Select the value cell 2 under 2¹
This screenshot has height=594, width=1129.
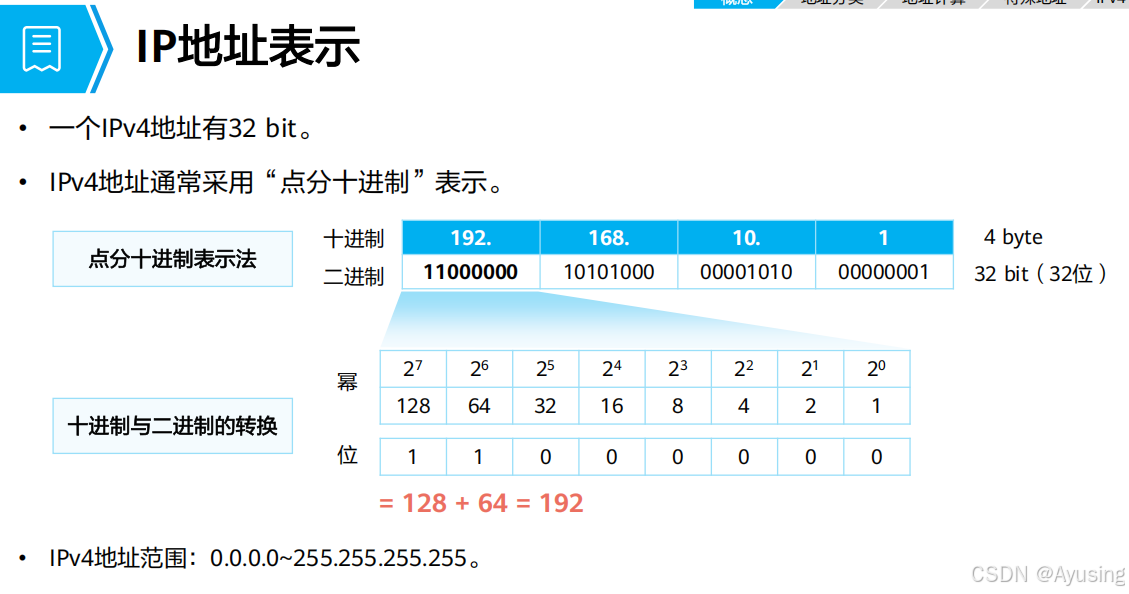pyautogui.click(x=810, y=406)
